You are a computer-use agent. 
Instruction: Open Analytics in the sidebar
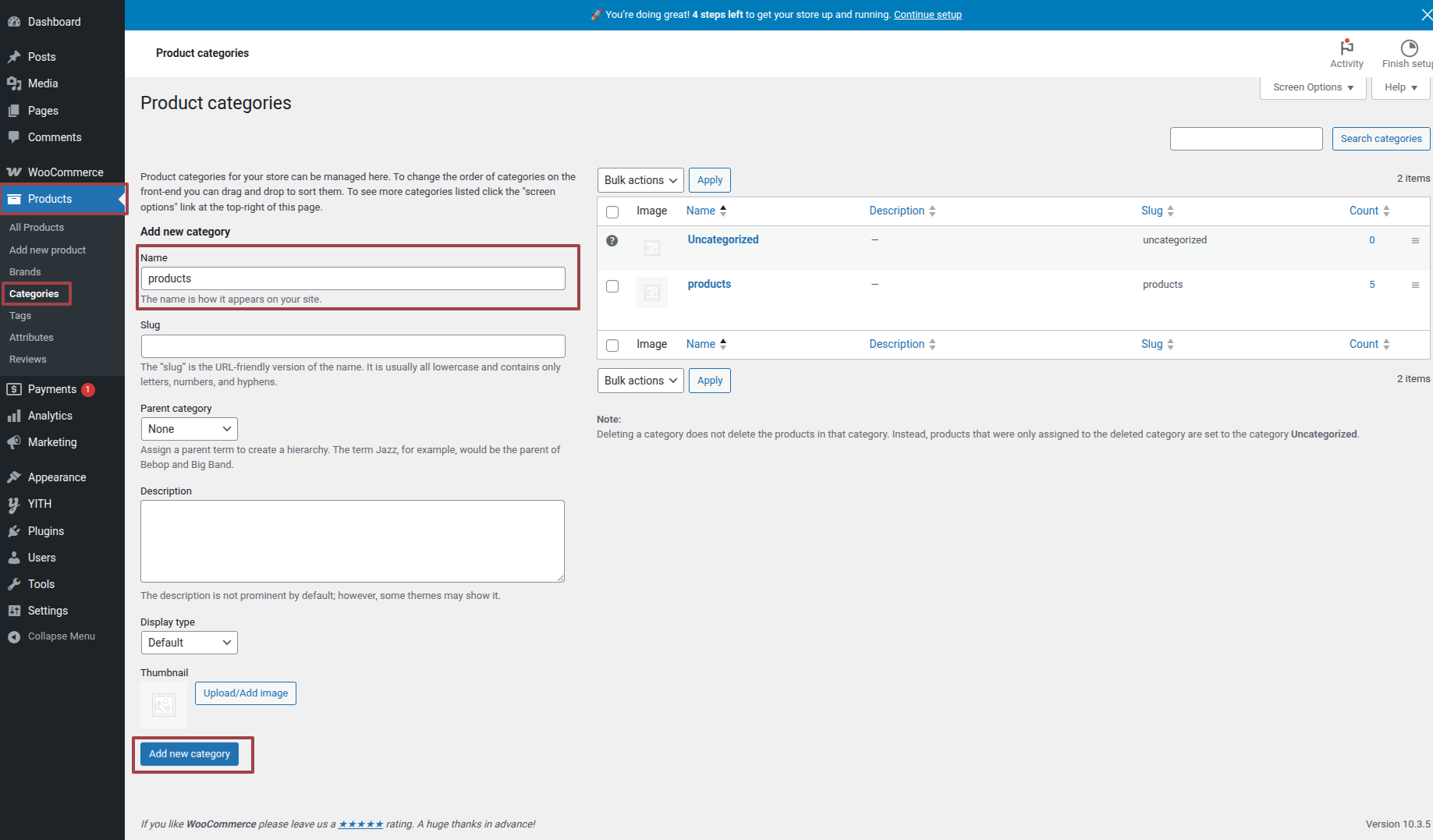coord(50,416)
